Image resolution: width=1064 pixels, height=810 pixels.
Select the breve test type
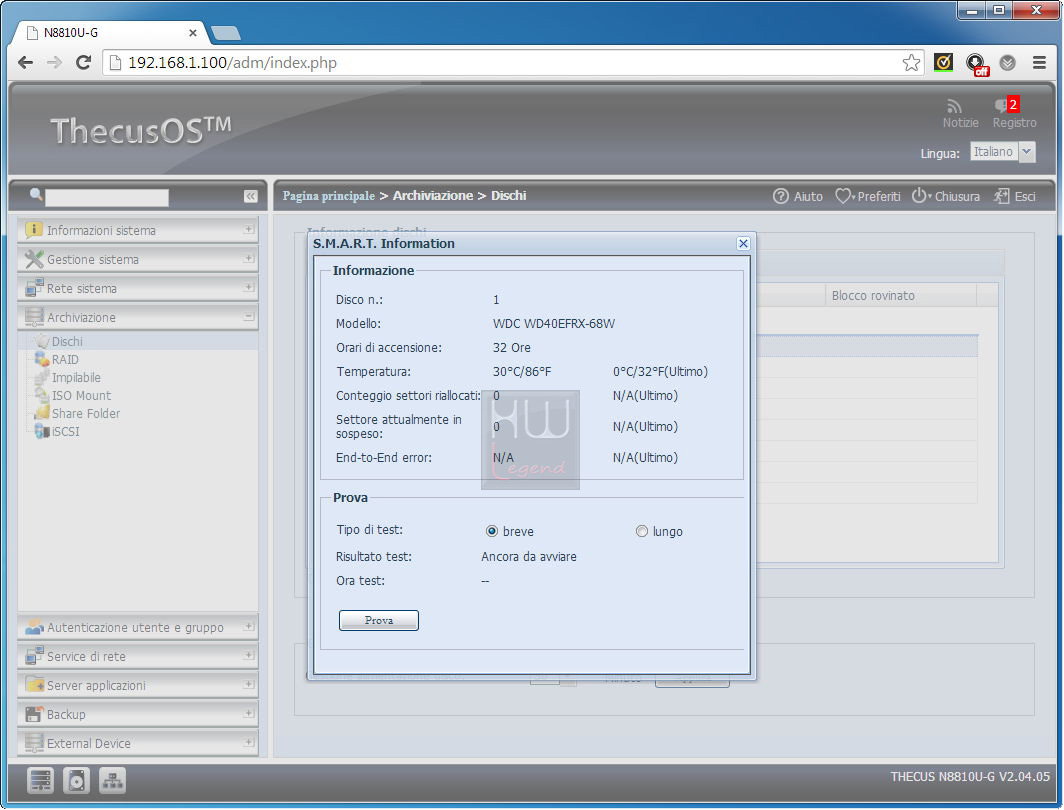coord(492,531)
